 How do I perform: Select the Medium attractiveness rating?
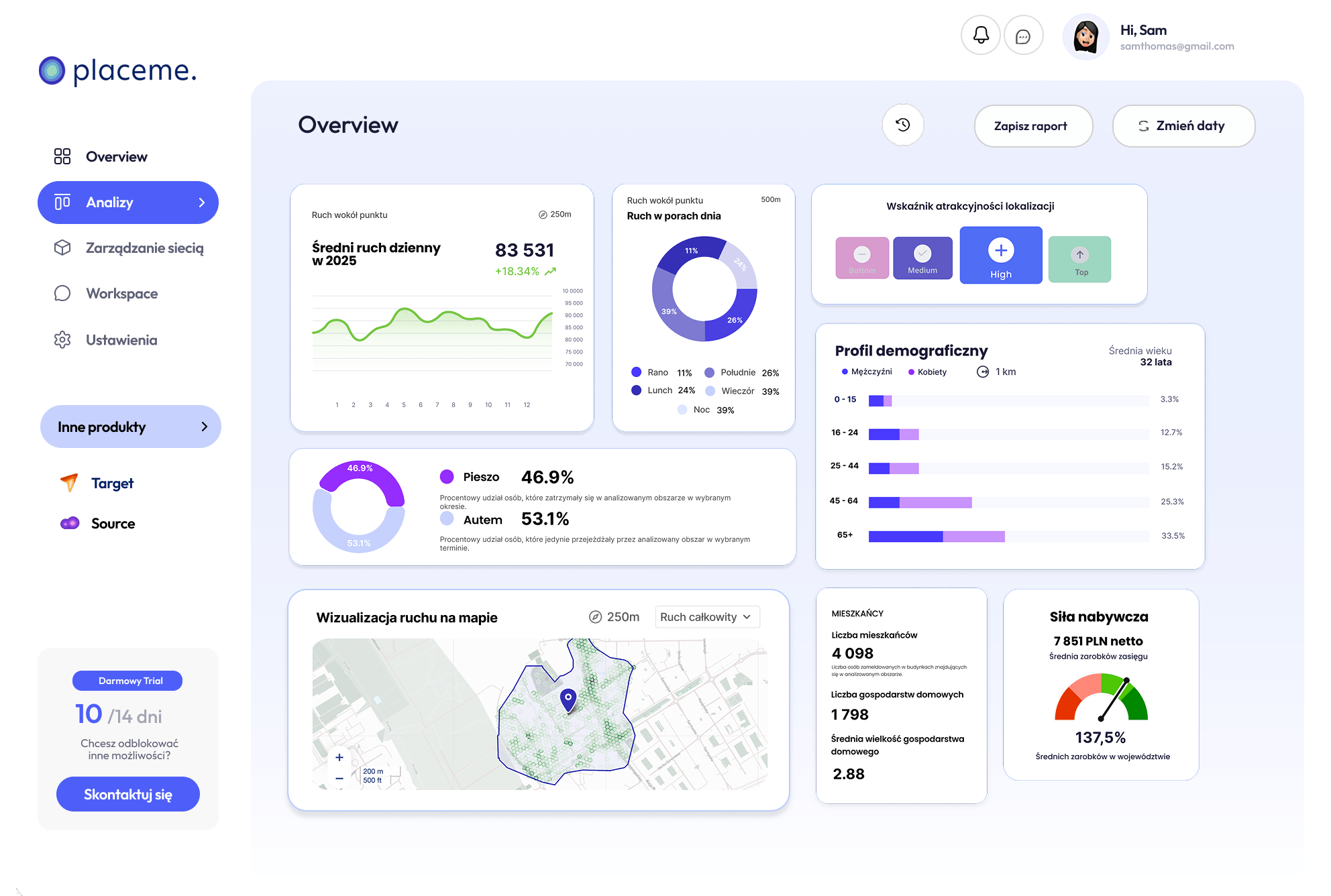coord(923,257)
